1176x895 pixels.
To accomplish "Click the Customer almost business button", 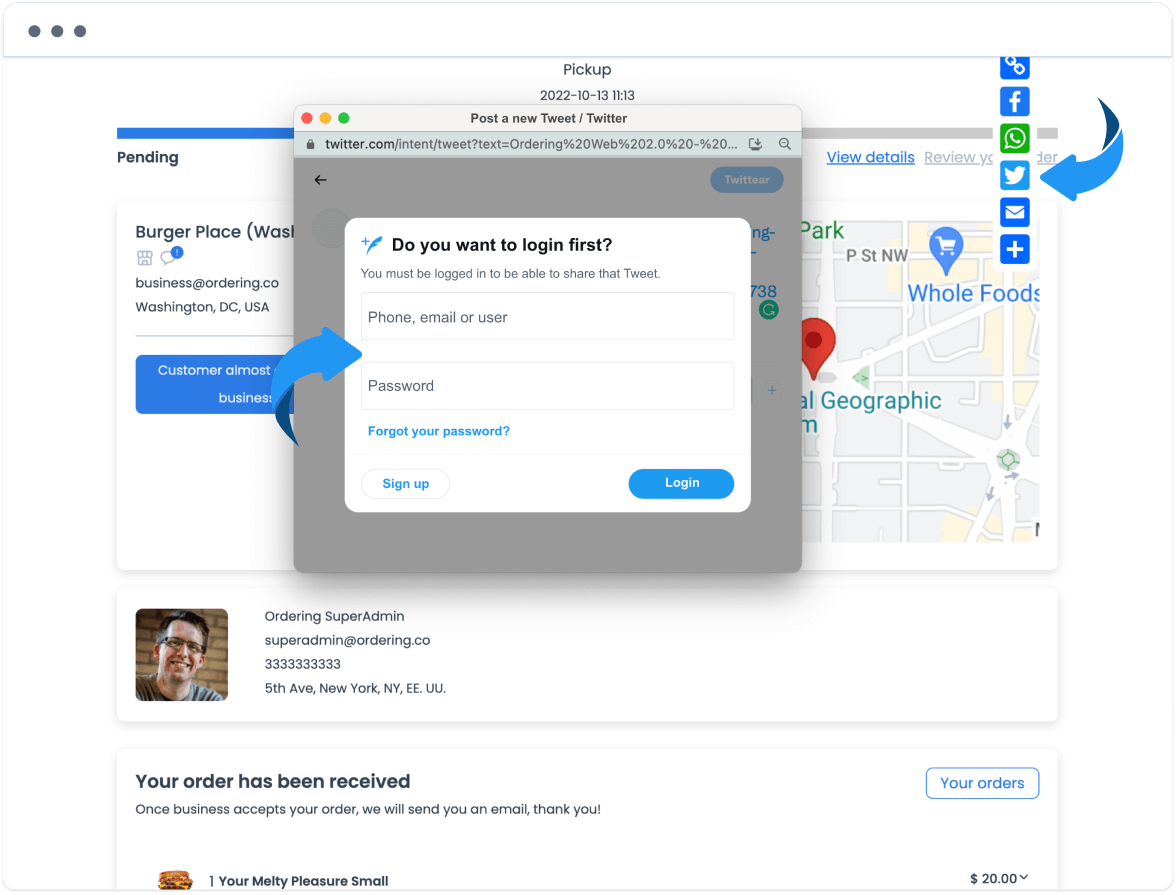I will coord(214,384).
